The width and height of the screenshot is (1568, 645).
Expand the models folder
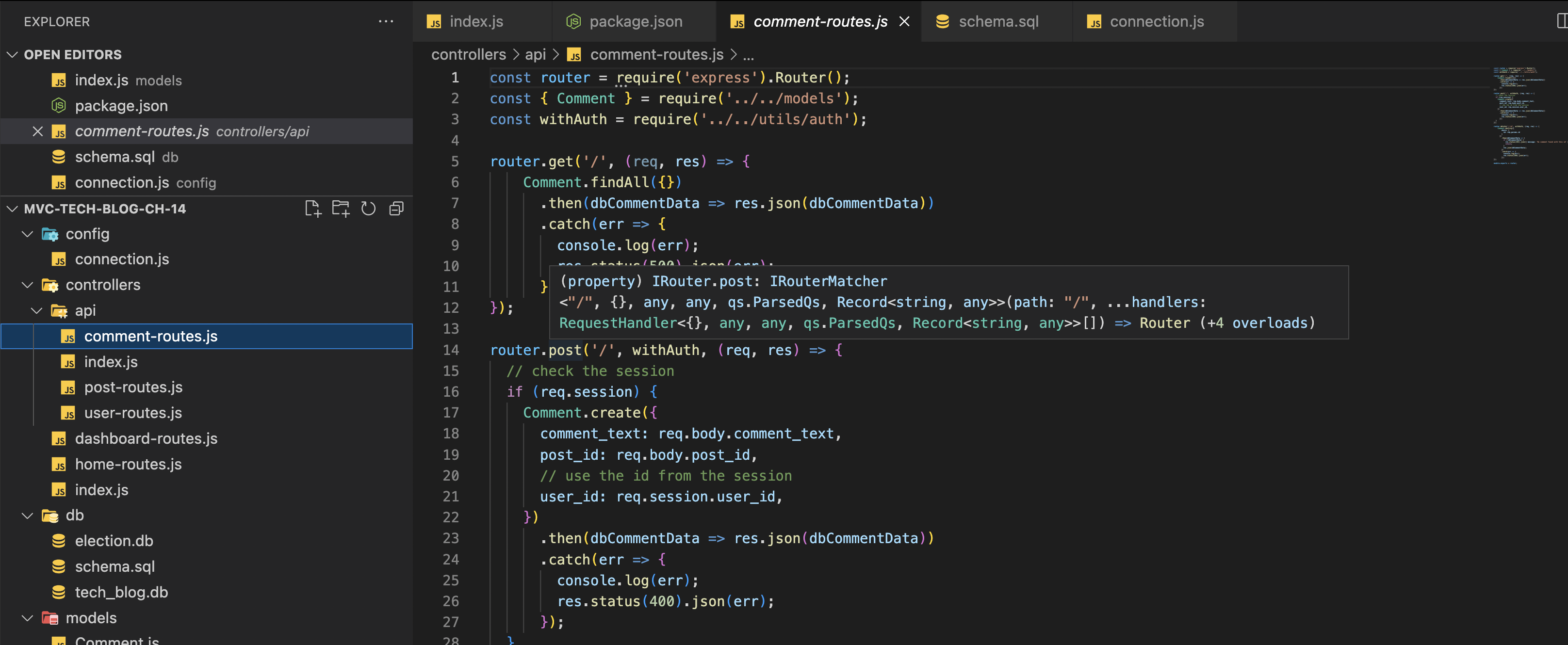click(x=27, y=618)
